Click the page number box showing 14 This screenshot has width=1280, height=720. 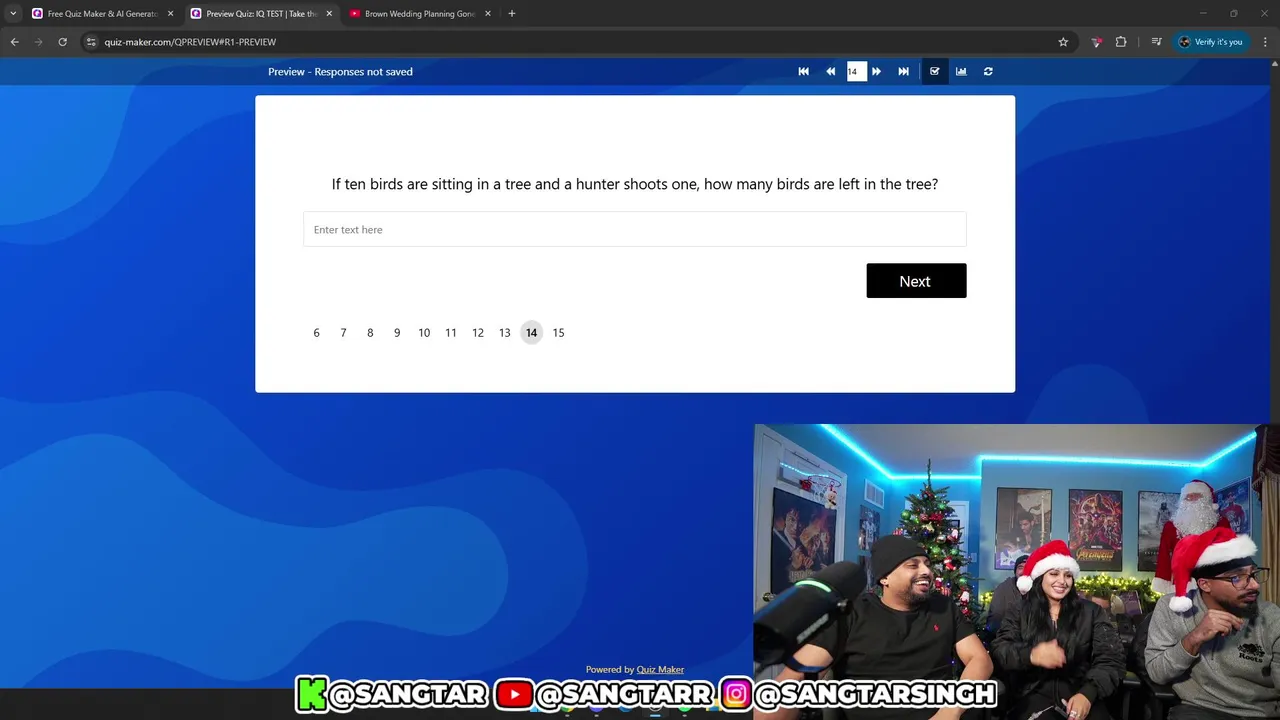(857, 71)
